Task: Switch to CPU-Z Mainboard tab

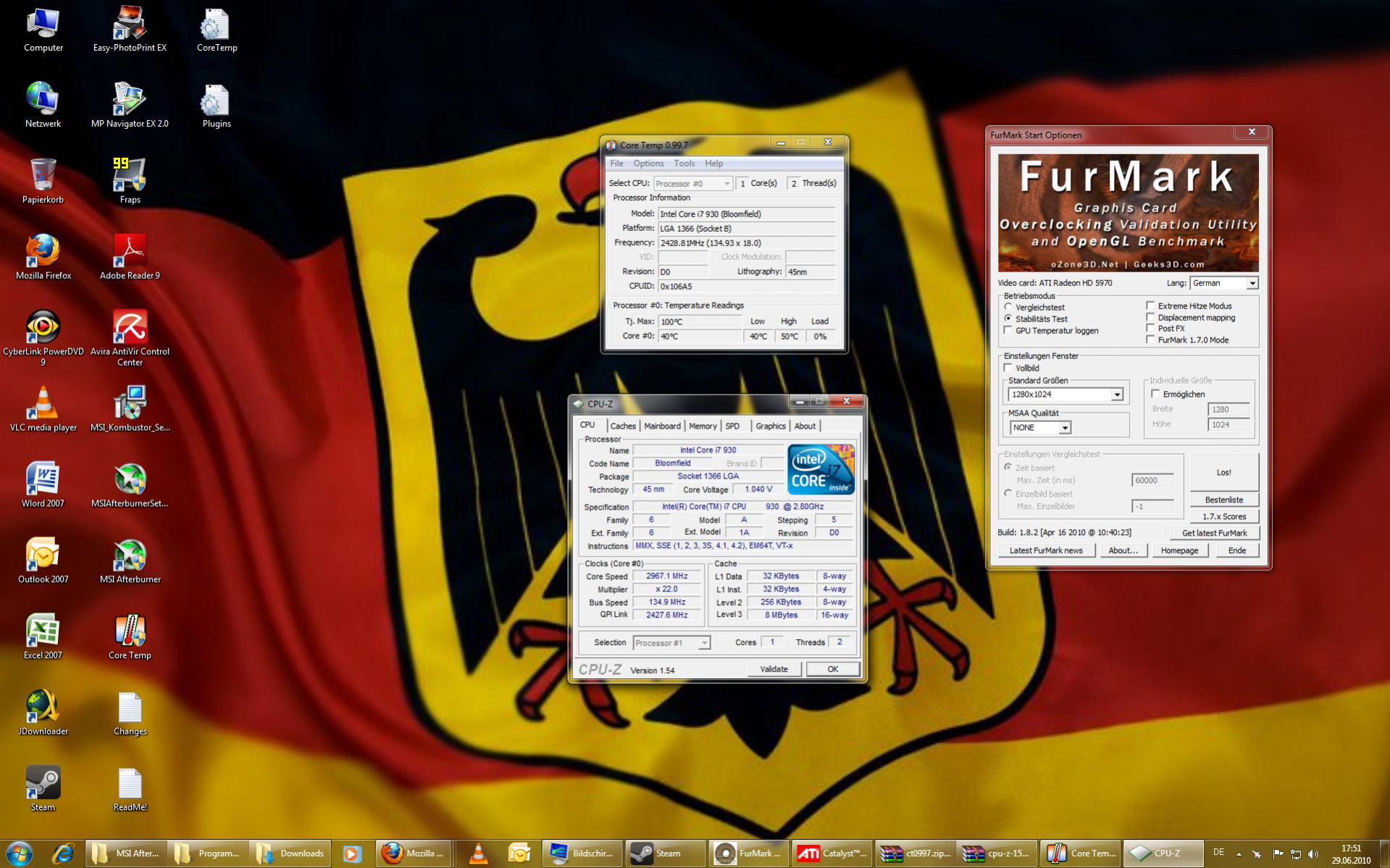Action: click(662, 426)
